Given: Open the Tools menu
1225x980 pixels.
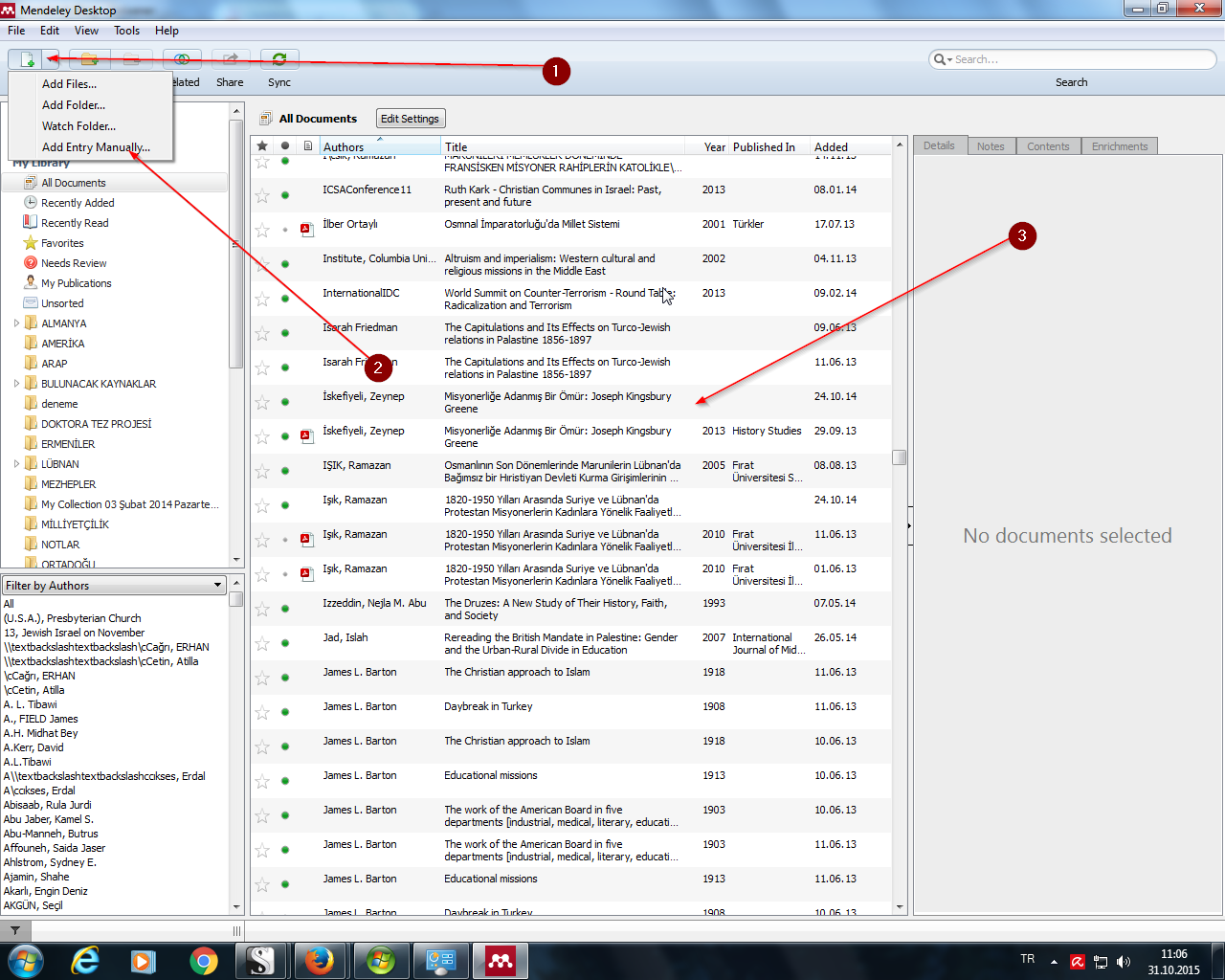Looking at the screenshot, I should tap(127, 31).
